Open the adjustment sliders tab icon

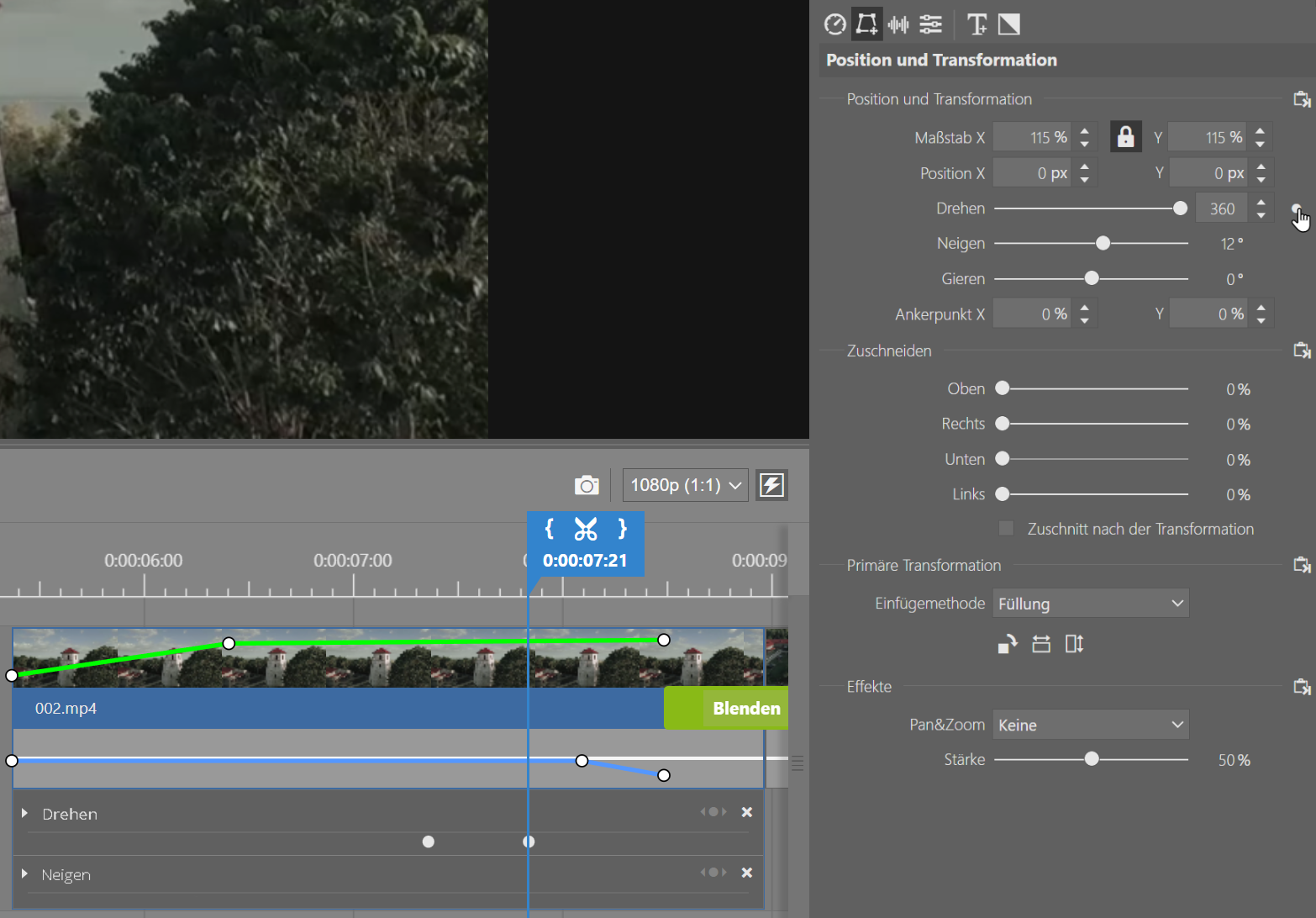tap(930, 24)
